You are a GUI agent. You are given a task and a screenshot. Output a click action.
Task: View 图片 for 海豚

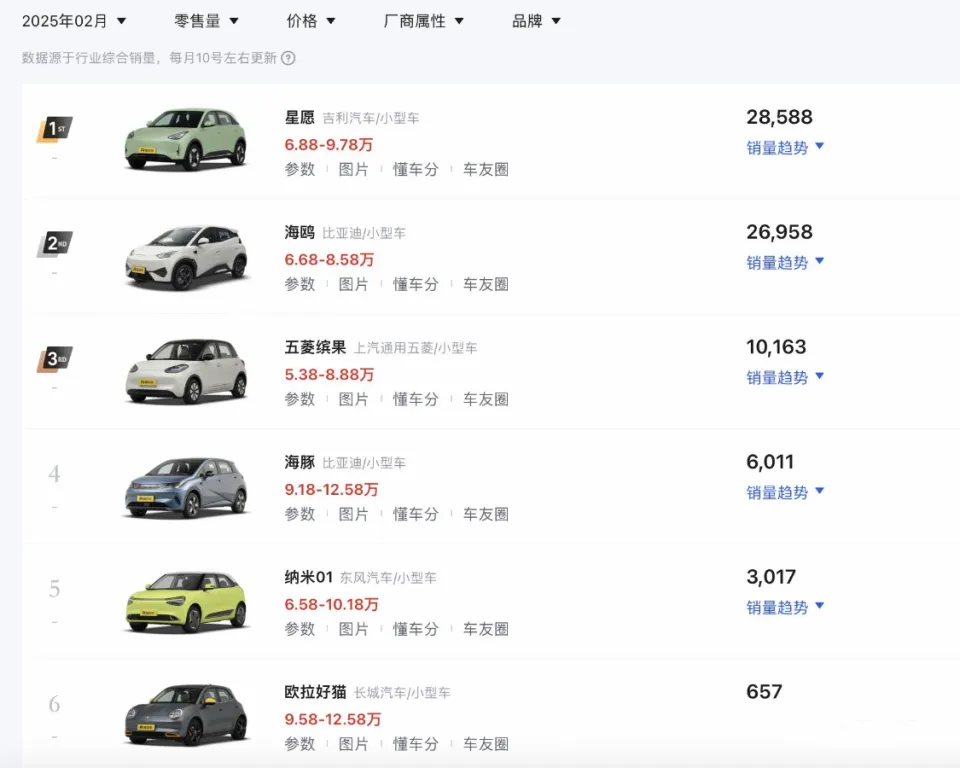(354, 514)
